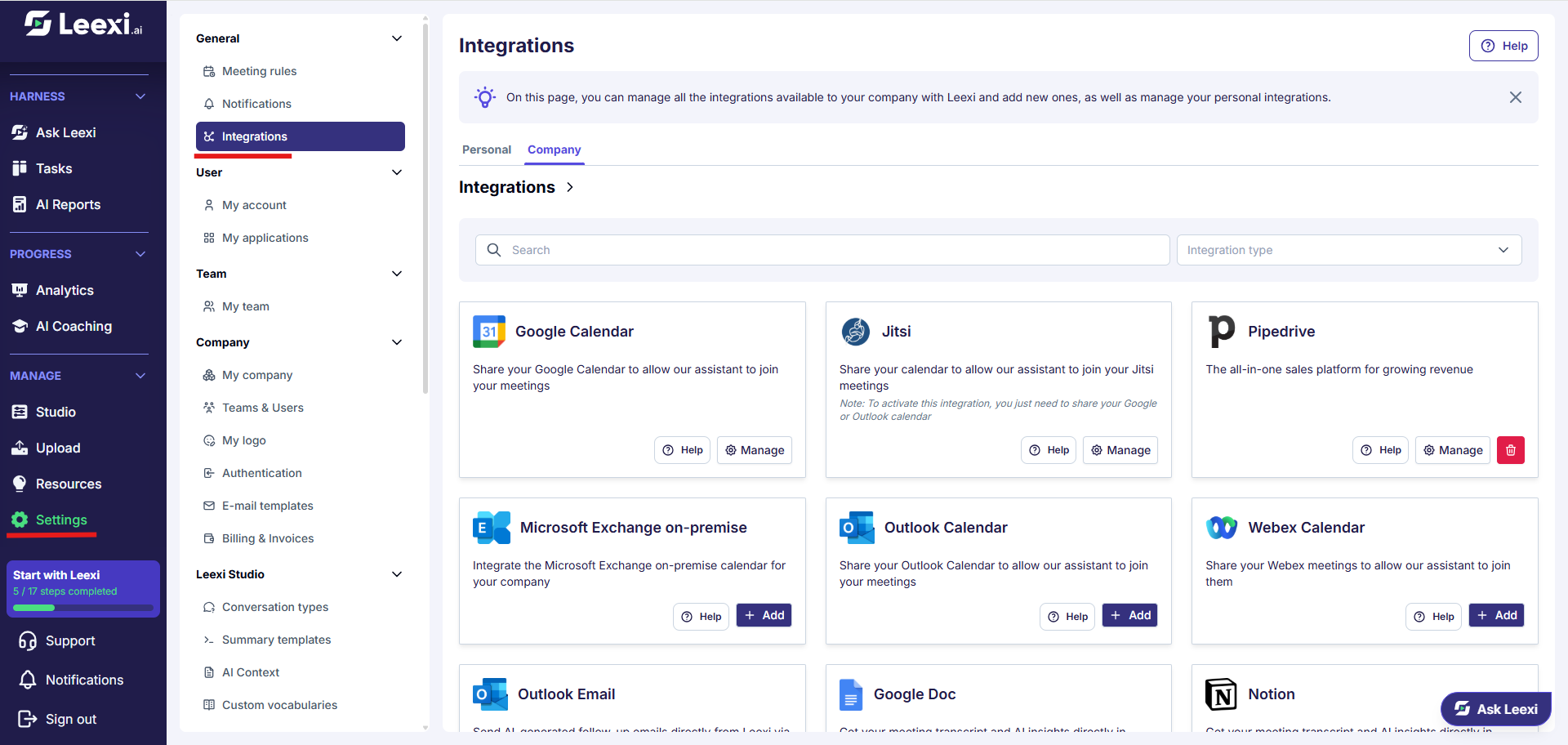Open Help for Jitsi
This screenshot has width=1568, height=745.
point(1049,450)
